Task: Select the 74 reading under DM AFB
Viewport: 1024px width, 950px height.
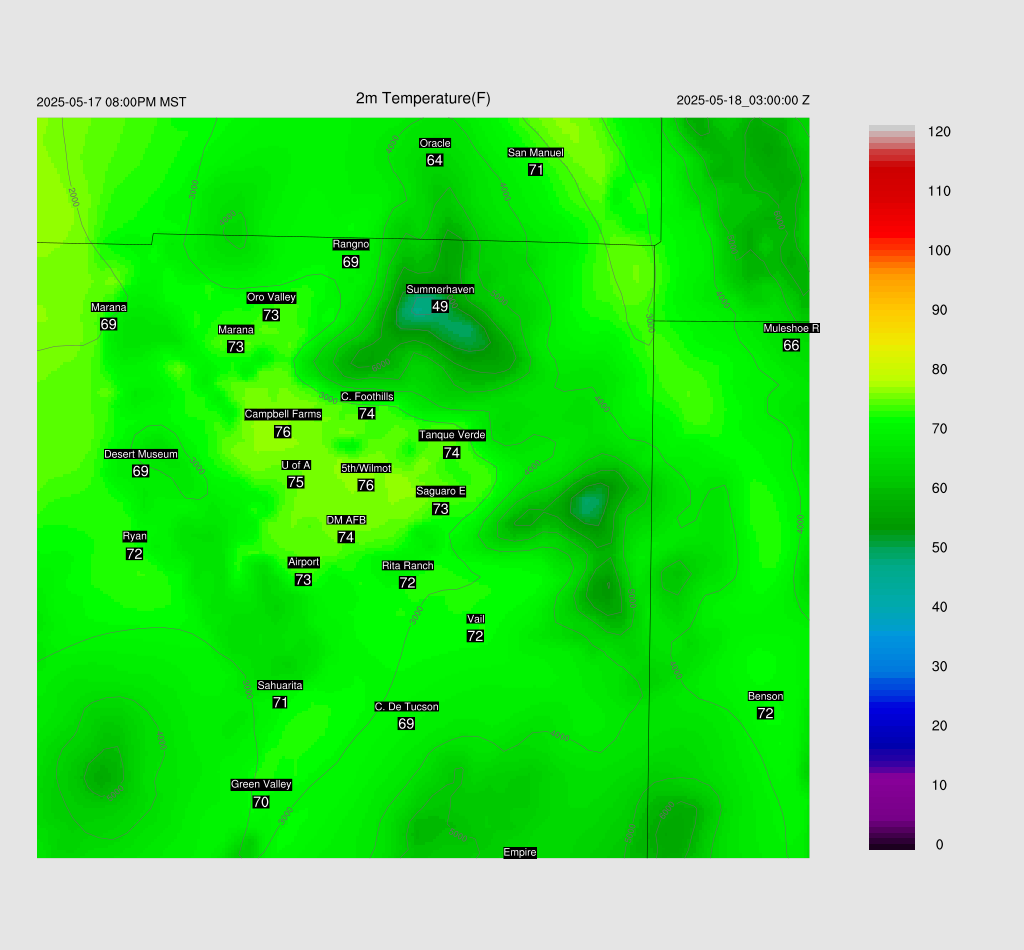Action: click(346, 537)
